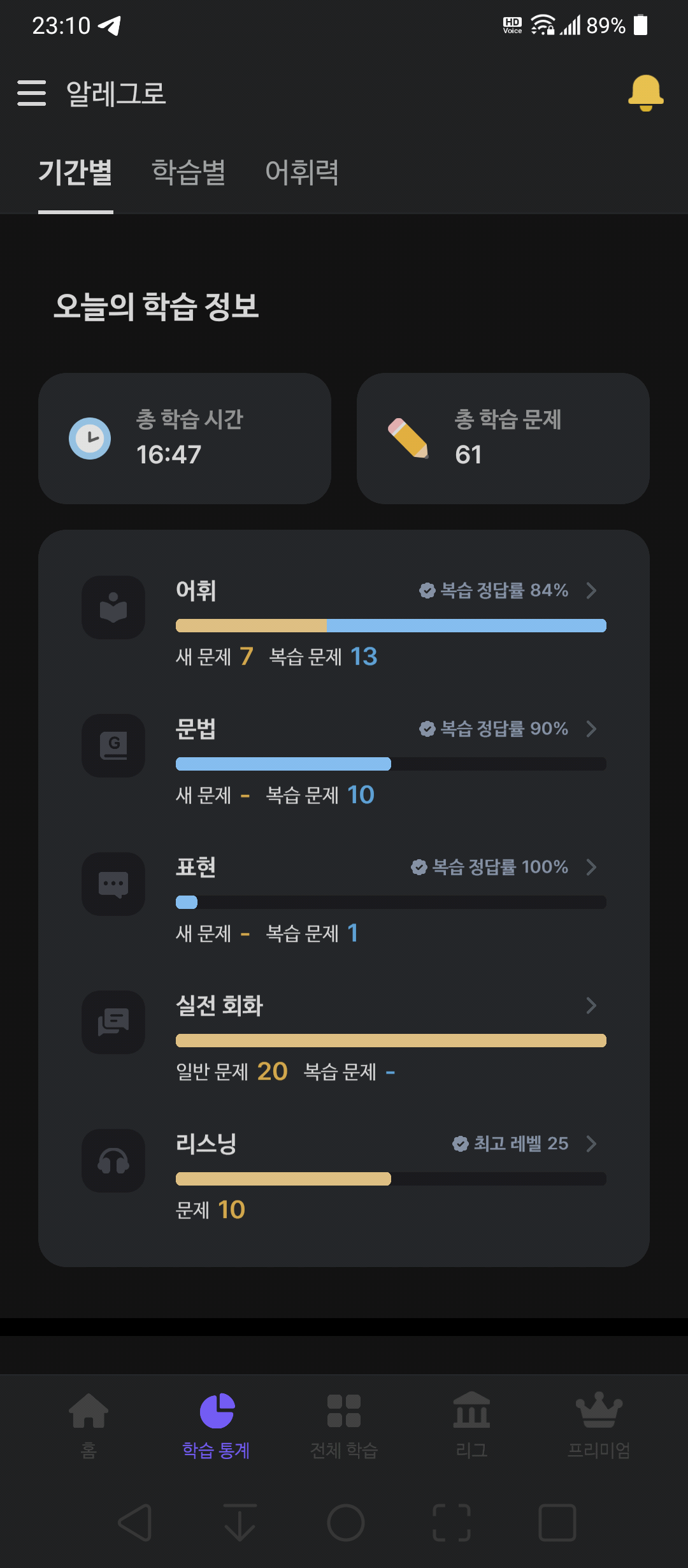
Task: Tap the 실전 회화 chat icon
Action: point(113,1022)
